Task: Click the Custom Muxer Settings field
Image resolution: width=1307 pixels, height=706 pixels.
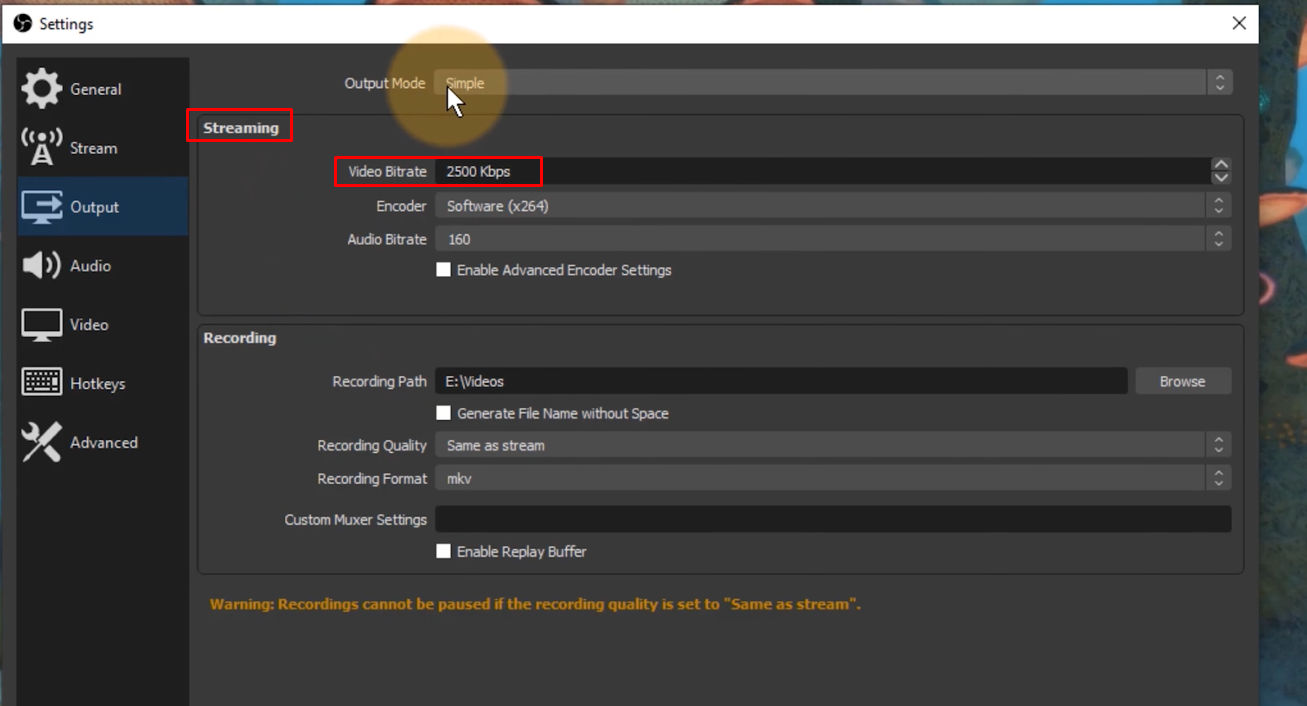Action: tap(834, 518)
